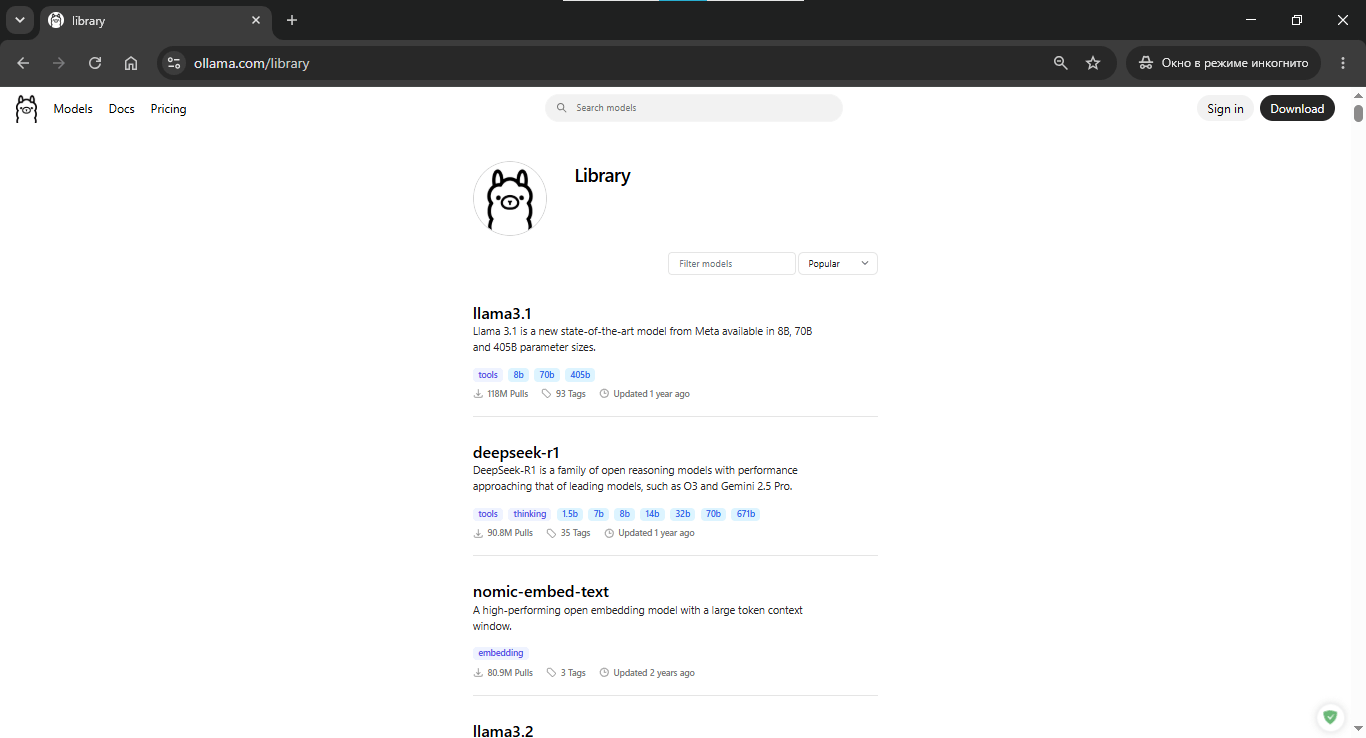1366x738 pixels.
Task: Click 90.8M Pulls text for deepseek-r1
Action: [510, 533]
